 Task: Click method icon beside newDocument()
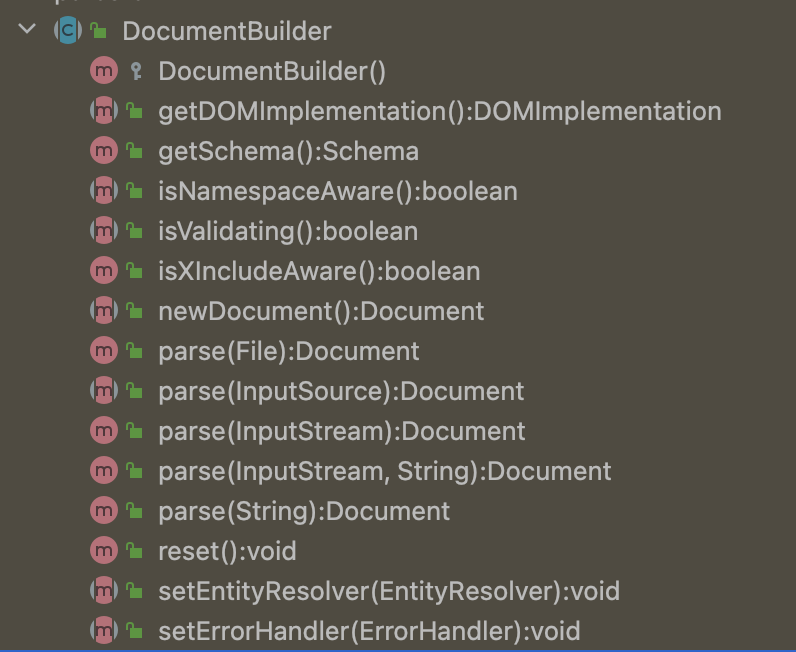point(104,310)
